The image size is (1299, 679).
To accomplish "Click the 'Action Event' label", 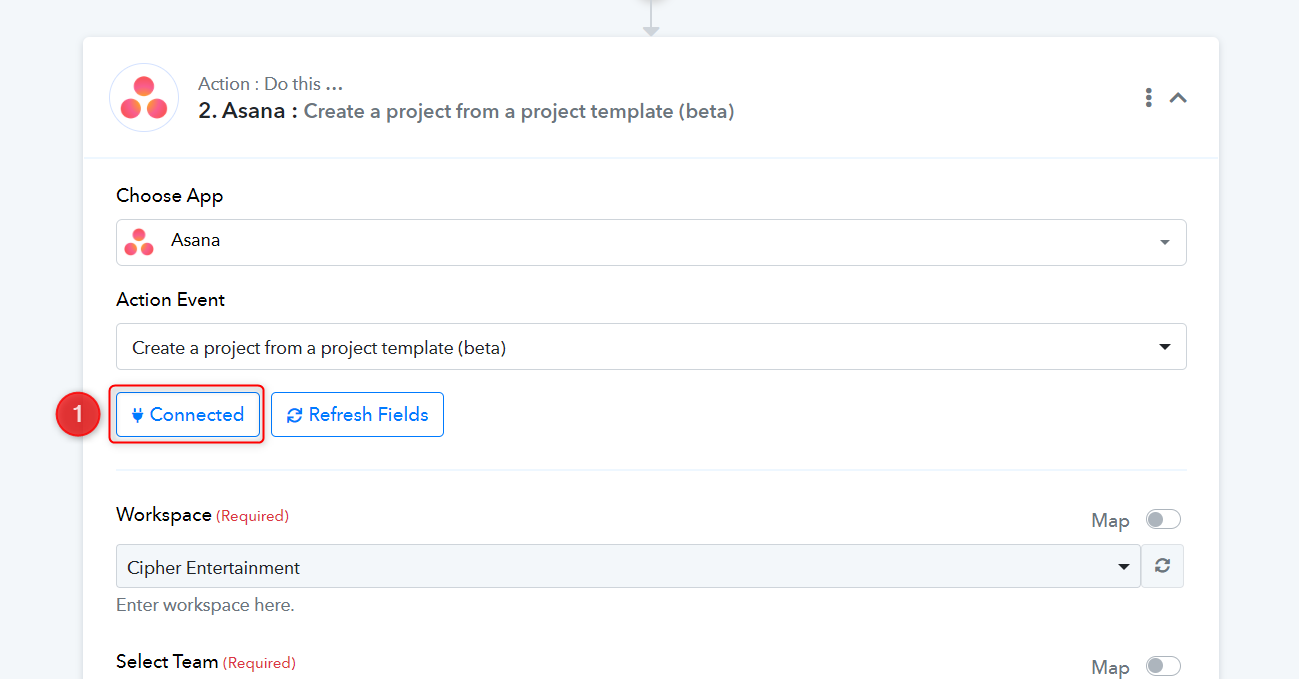I will 171,299.
